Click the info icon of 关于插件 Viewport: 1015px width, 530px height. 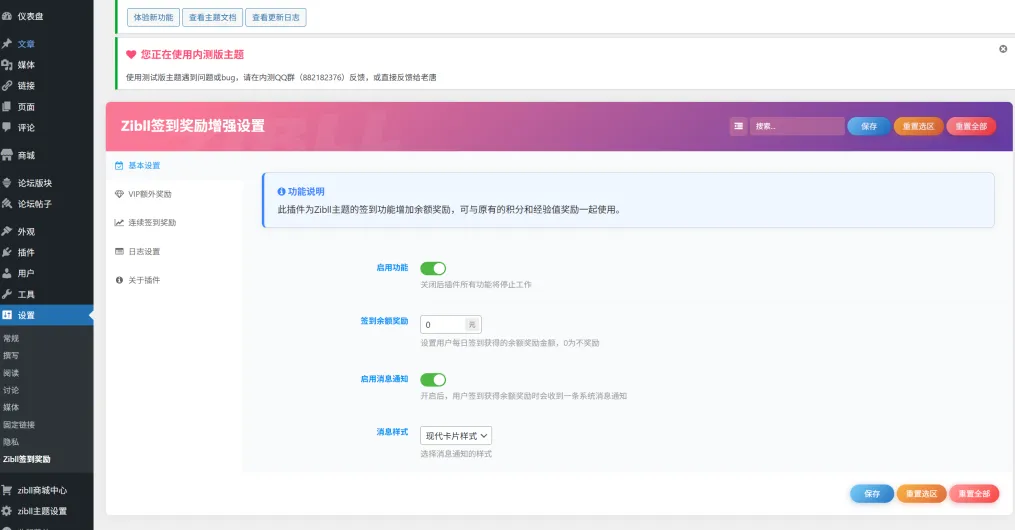pyautogui.click(x=119, y=280)
